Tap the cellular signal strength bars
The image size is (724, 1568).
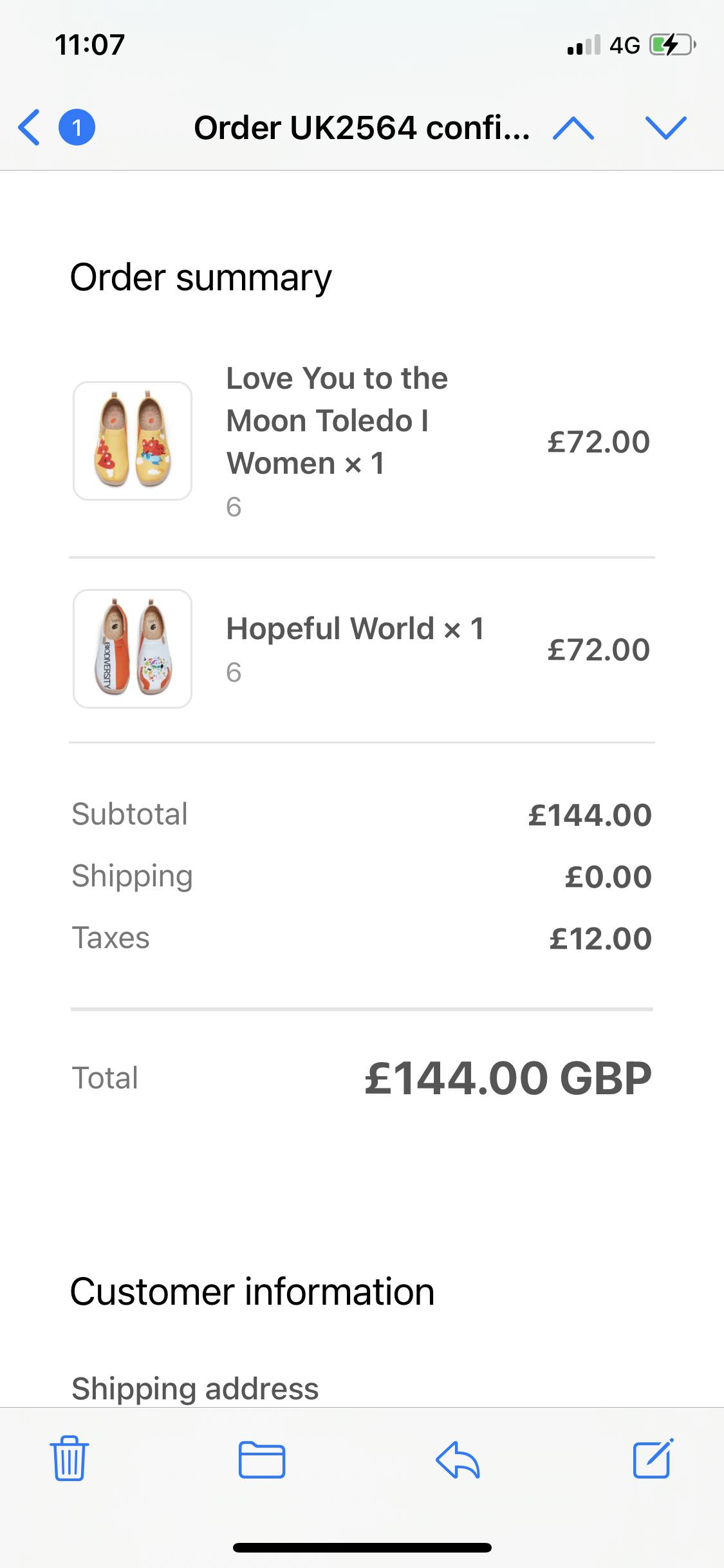coord(583,45)
